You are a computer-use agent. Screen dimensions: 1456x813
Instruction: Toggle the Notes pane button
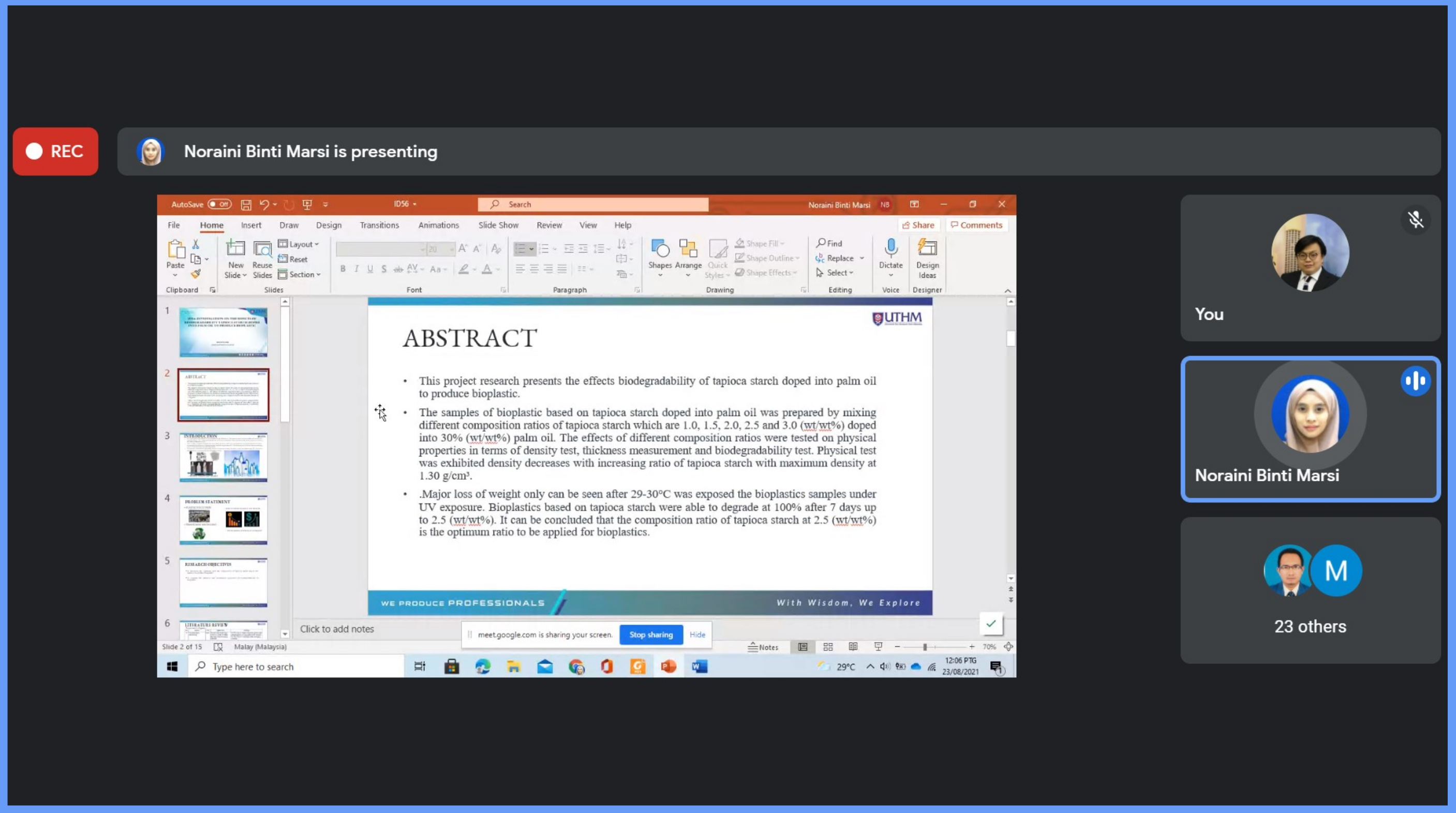point(763,647)
